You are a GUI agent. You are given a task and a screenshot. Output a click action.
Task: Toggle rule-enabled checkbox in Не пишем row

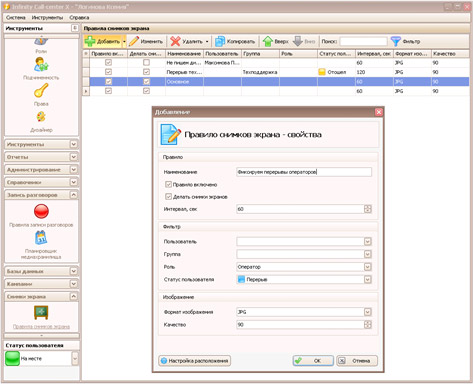coord(108,62)
